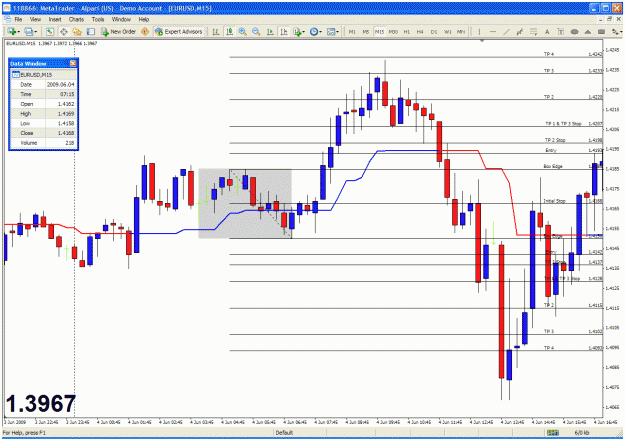Open the Market Watch panel icon
Screen dimensions: 625x439
pyautogui.click(x=50, y=31)
